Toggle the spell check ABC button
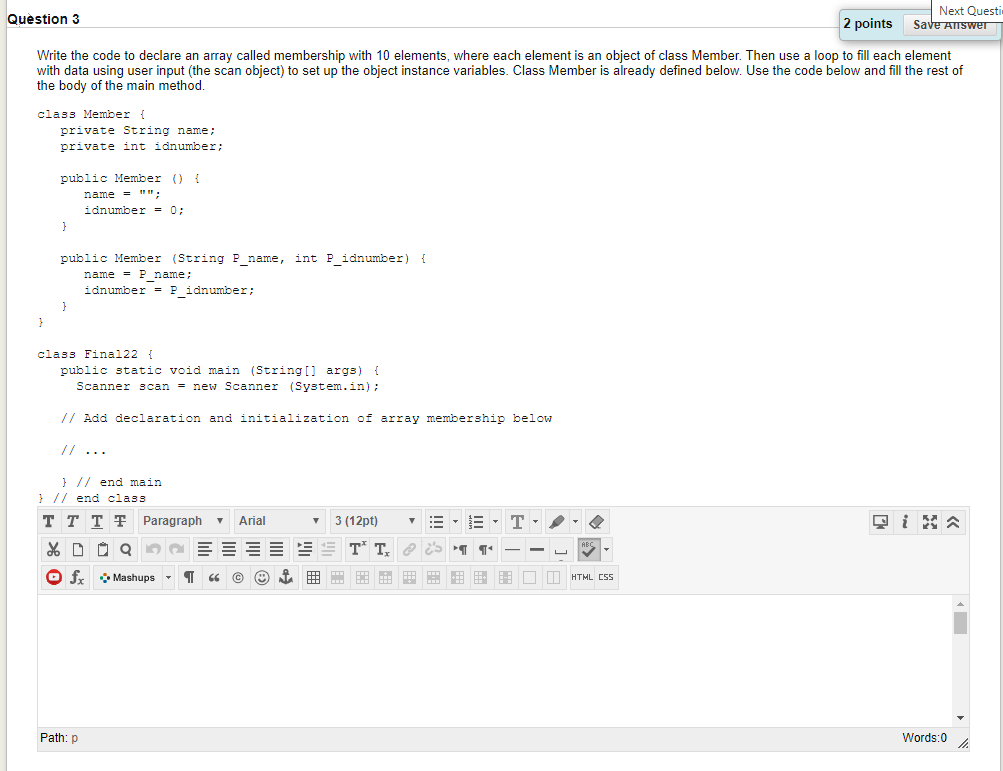 coord(588,549)
